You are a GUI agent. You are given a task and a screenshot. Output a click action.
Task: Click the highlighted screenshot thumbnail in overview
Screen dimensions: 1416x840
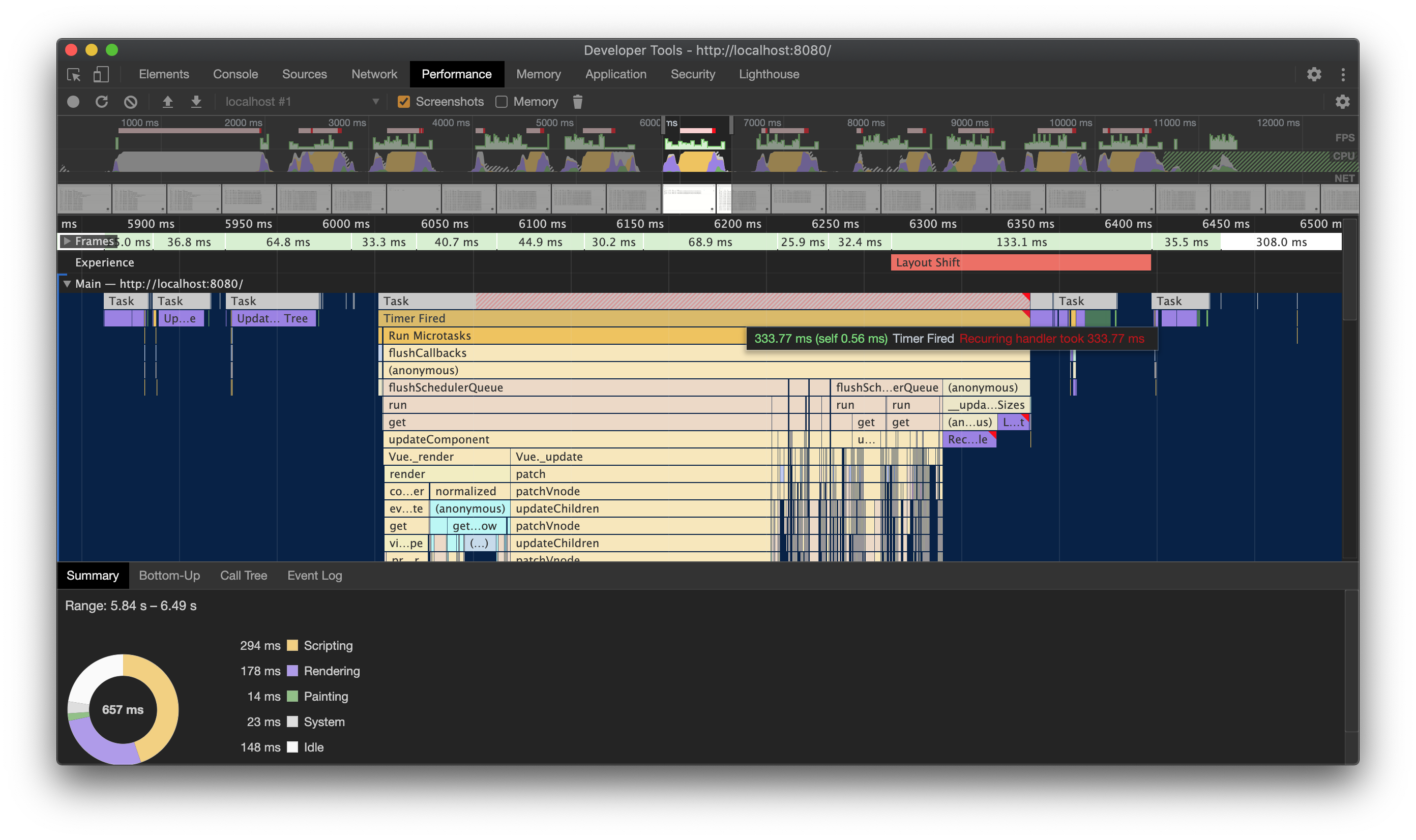[689, 199]
